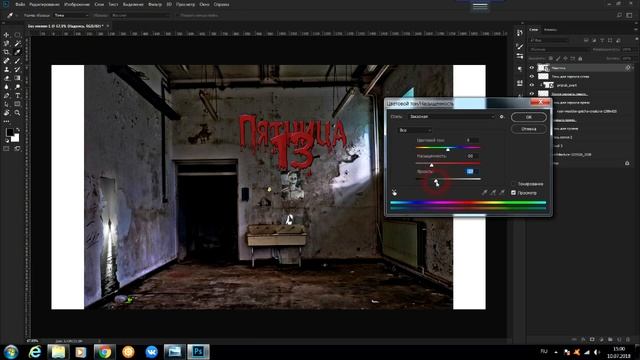Select the Clone Stamp tool
This screenshot has width=640, height=360.
[7, 69]
